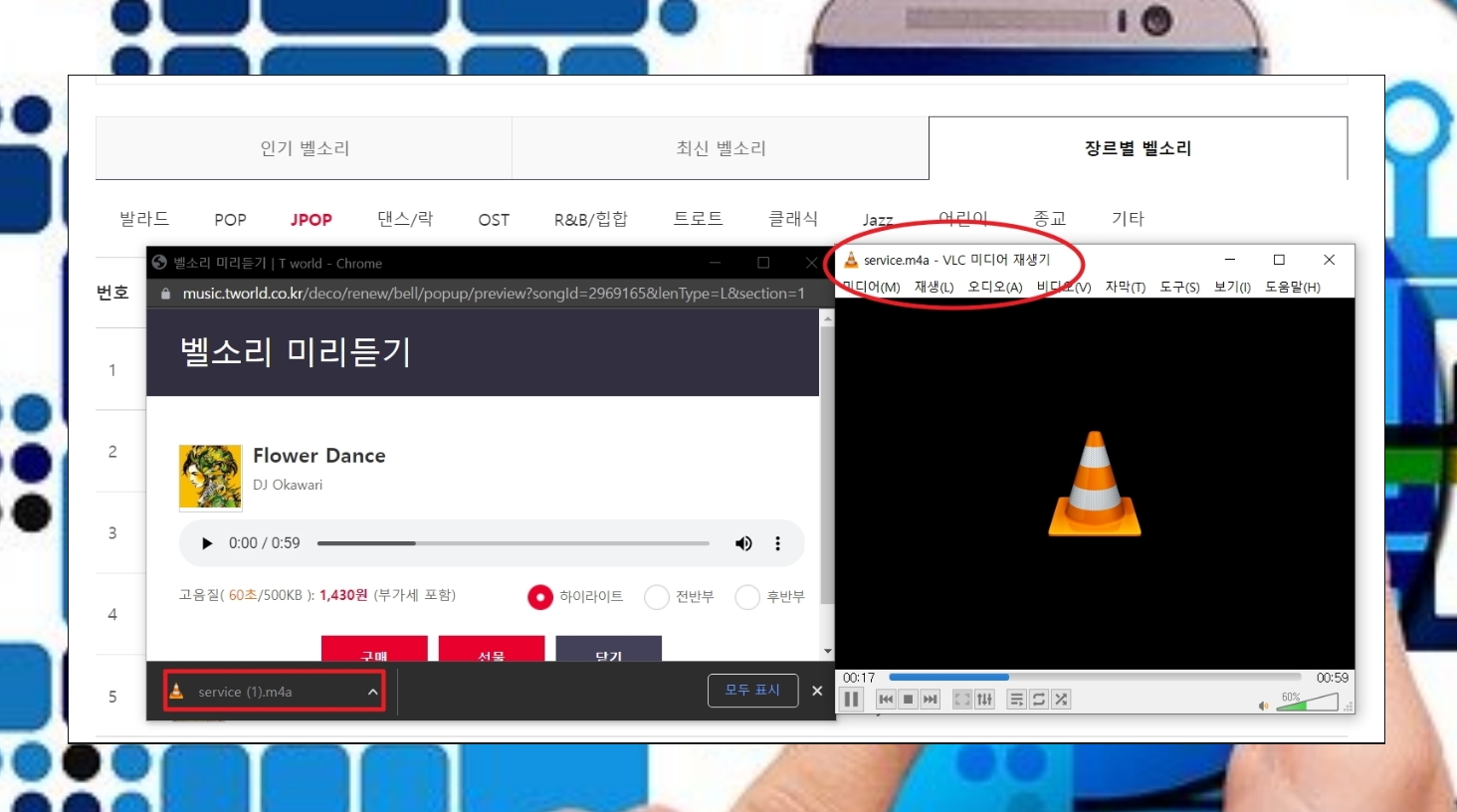Open audio player more options menu
Viewport: 1457px width, 812px height.
point(777,543)
